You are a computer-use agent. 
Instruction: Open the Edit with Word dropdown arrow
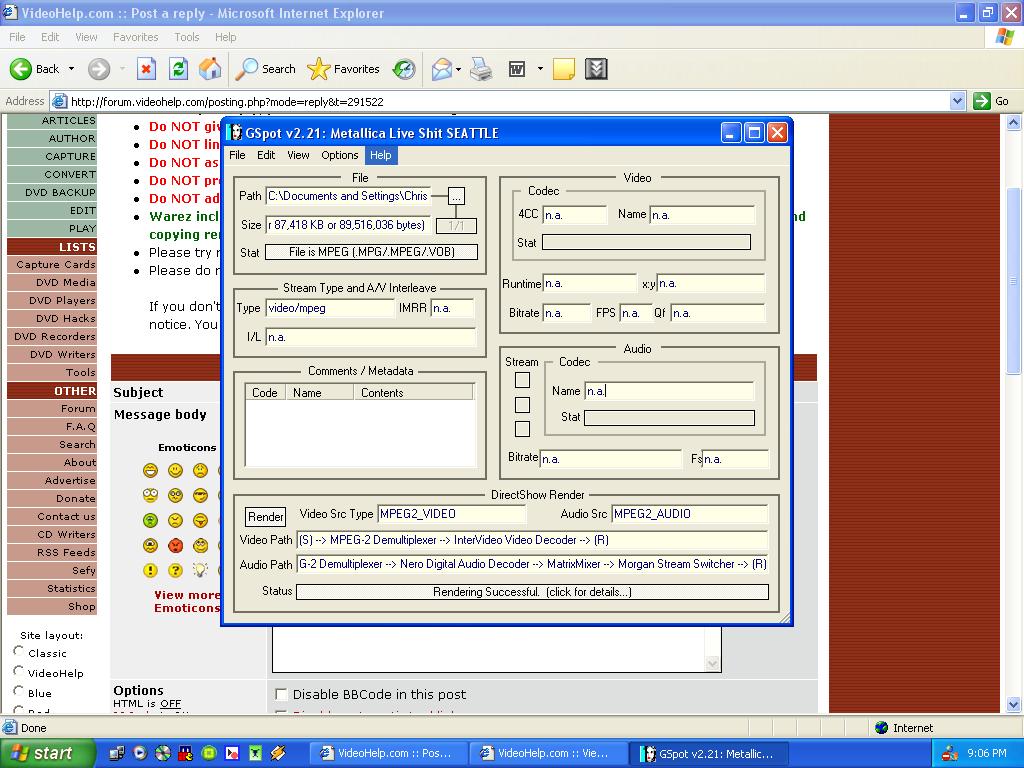[540, 69]
